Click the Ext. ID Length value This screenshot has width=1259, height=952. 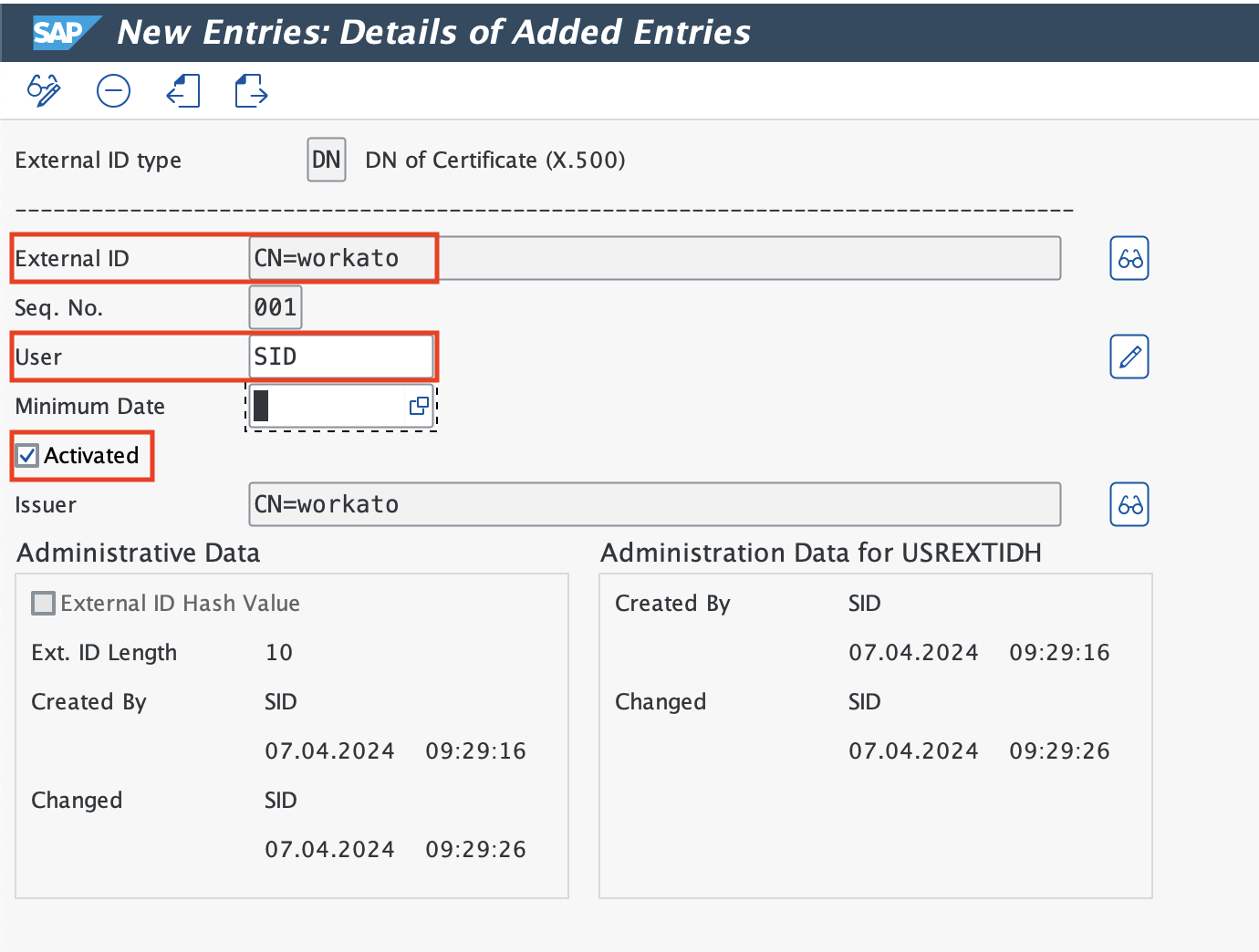pos(279,652)
